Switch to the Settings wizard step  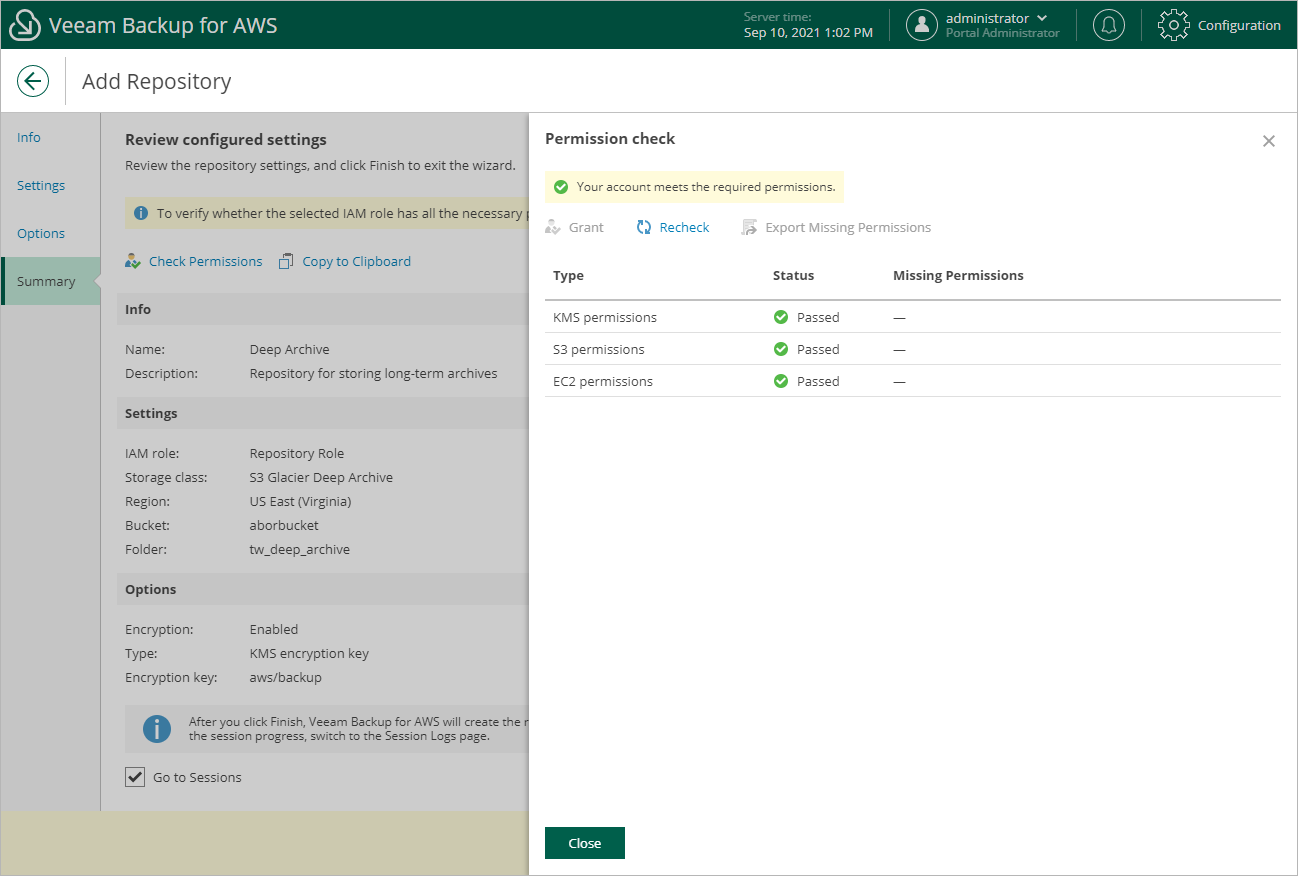[41, 186]
